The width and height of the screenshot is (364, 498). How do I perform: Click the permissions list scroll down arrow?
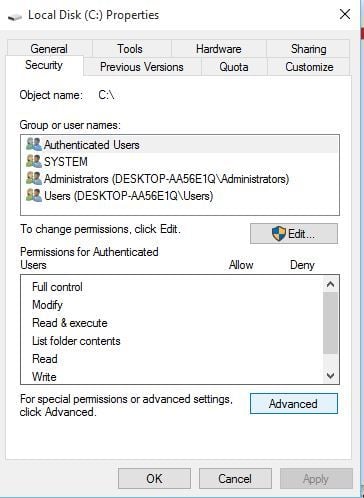point(330,376)
